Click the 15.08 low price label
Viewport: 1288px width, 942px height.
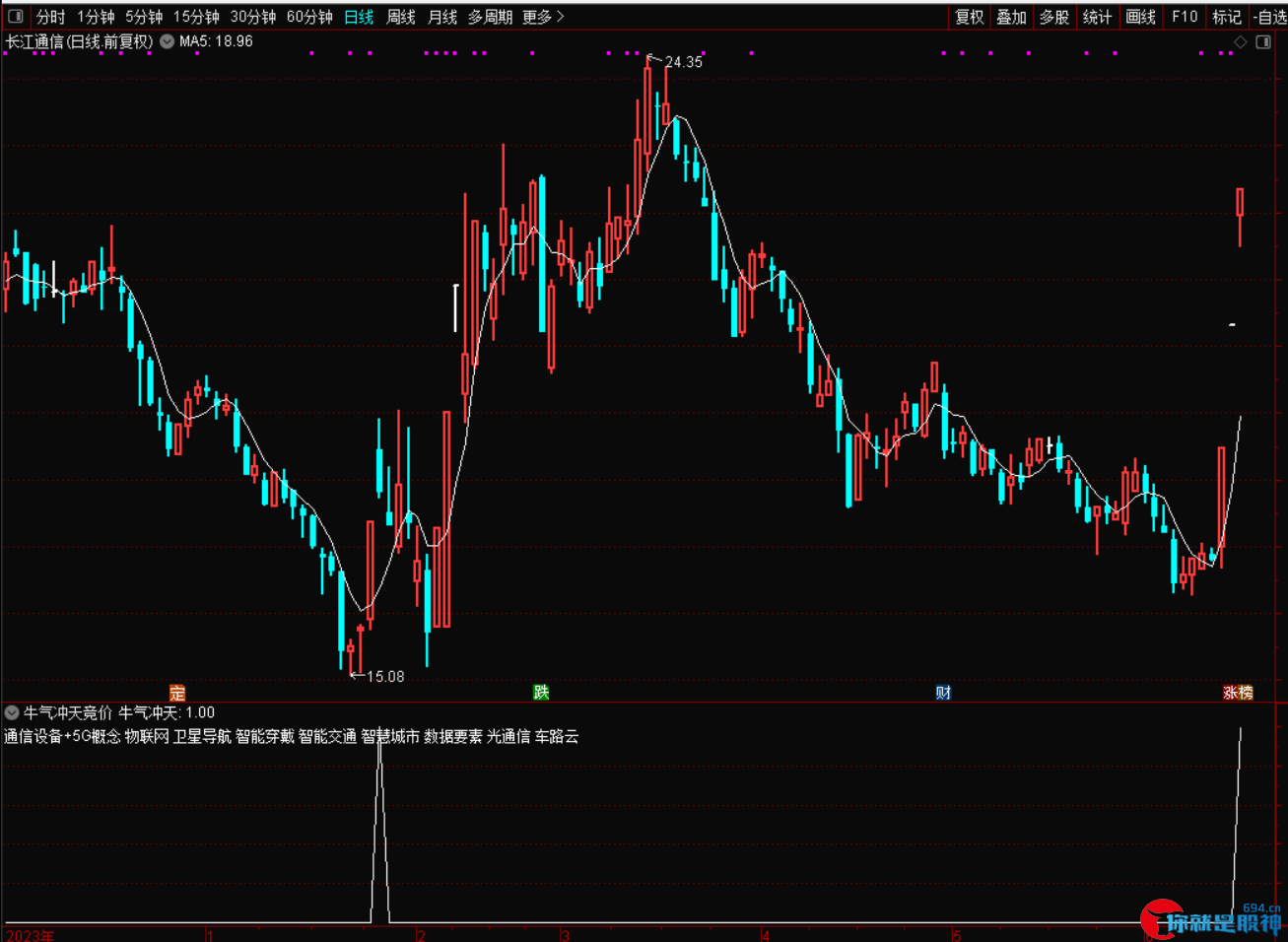(385, 677)
